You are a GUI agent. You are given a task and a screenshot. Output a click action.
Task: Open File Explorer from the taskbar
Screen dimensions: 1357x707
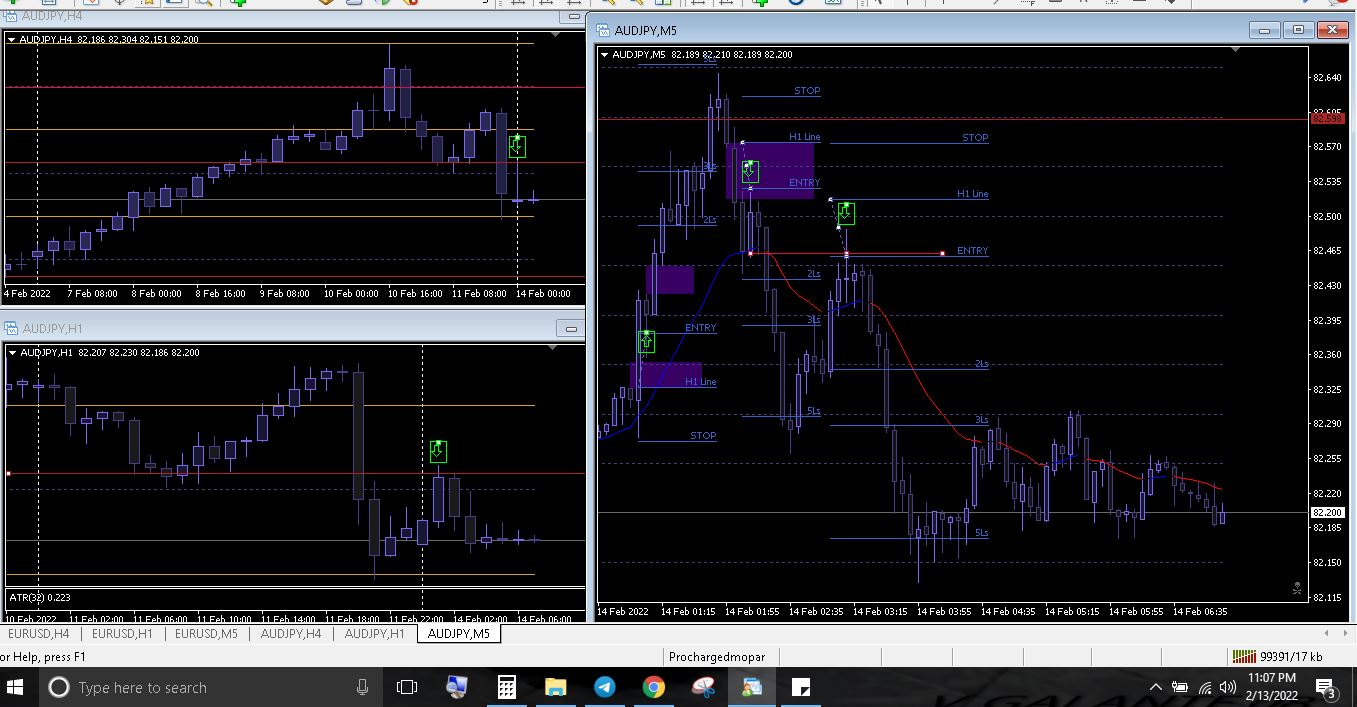[555, 687]
